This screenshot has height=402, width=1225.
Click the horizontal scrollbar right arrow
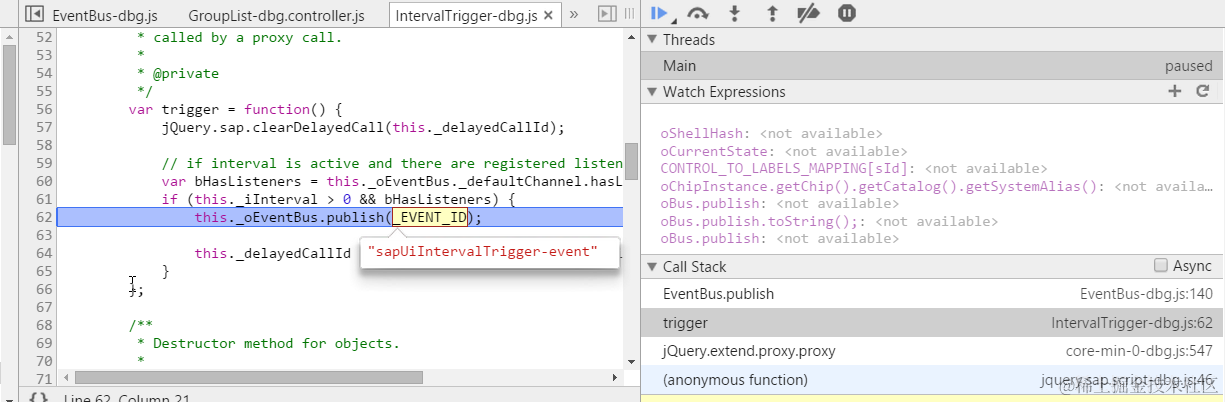tap(617, 378)
